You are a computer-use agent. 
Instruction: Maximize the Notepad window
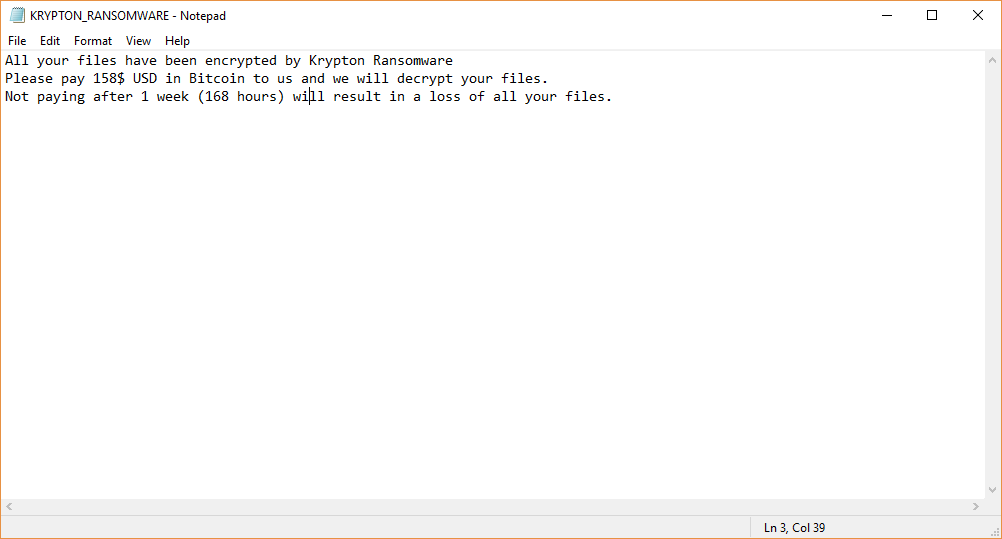tap(932, 15)
